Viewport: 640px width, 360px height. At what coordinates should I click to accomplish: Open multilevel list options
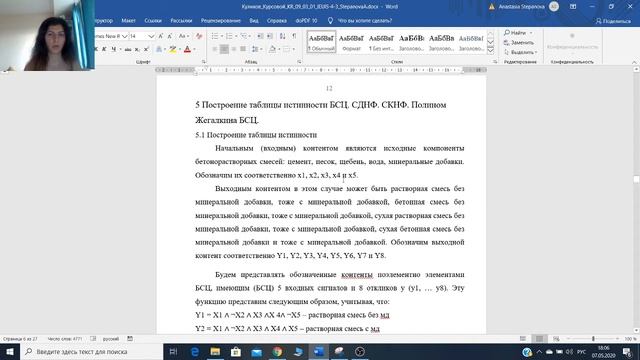(x=245, y=36)
